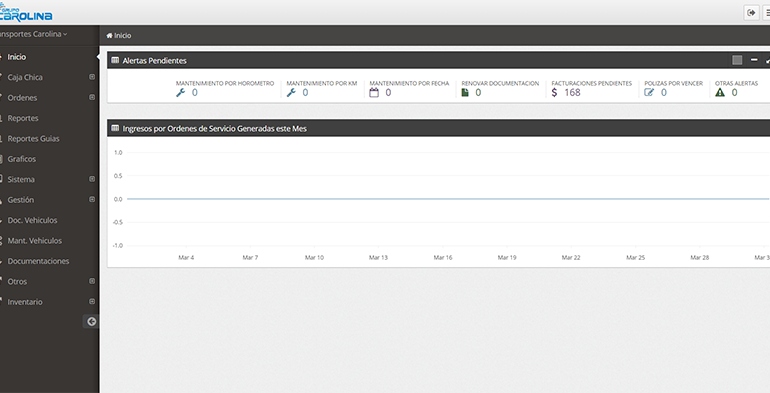The image size is (770, 393).
Task: Open Reportes Guias in the sidebar
Action: tap(33, 139)
